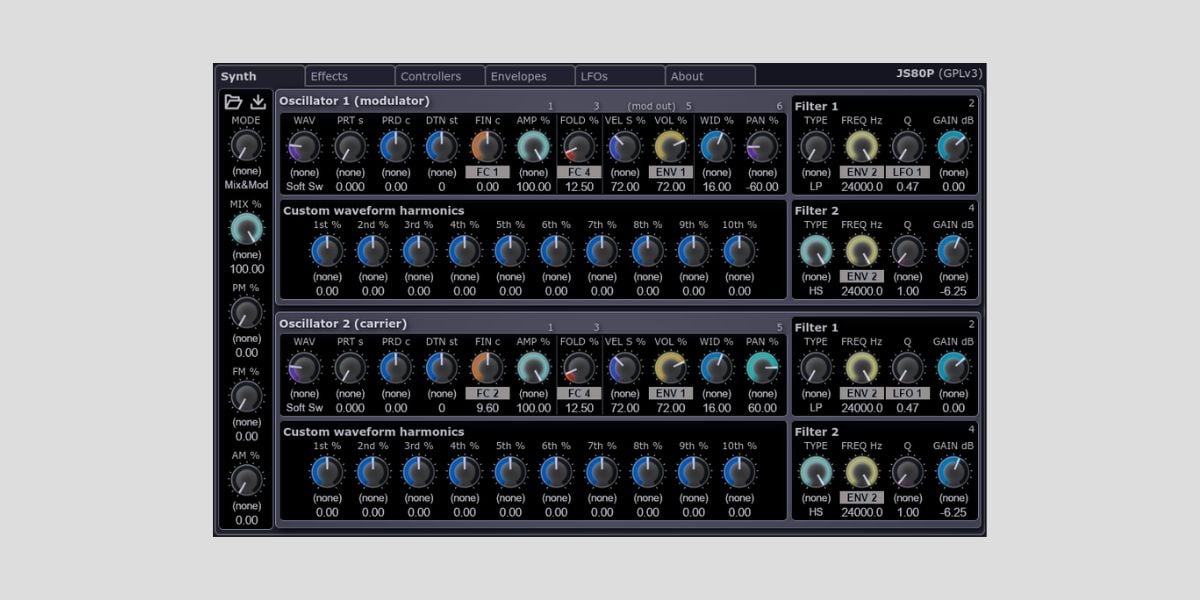
Task: Click Oscillator 1 FOLD % knob
Action: click(579, 147)
